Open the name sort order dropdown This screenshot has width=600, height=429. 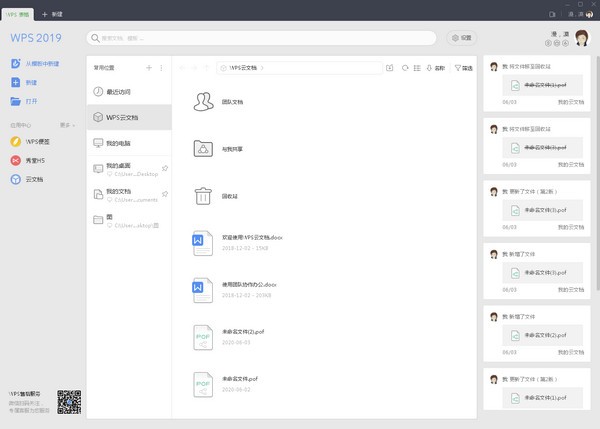point(436,68)
